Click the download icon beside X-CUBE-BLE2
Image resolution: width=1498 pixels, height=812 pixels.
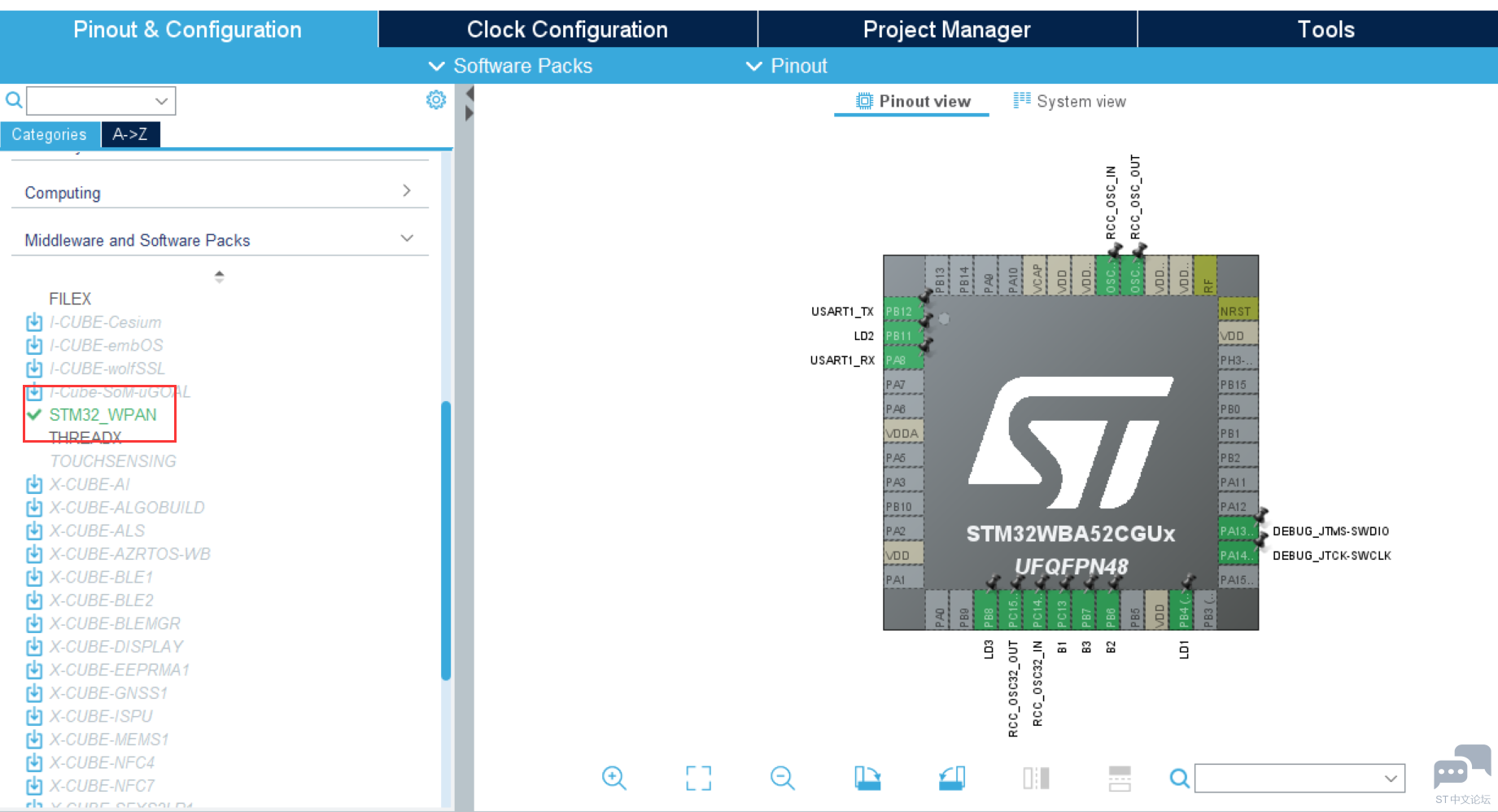tap(34, 600)
